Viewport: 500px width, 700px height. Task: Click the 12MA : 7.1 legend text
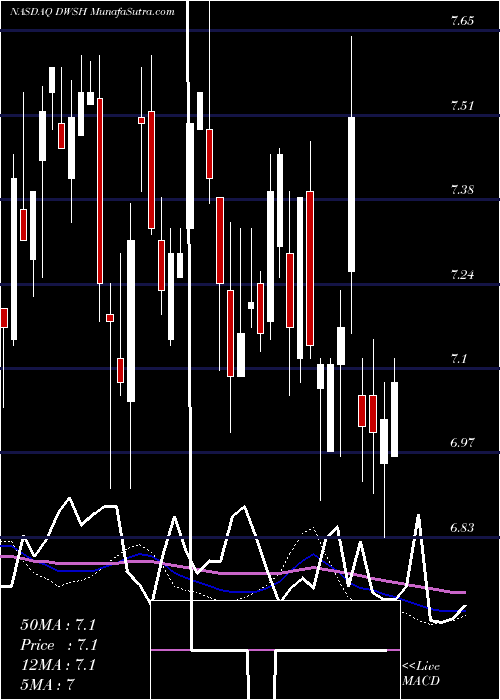[58, 665]
